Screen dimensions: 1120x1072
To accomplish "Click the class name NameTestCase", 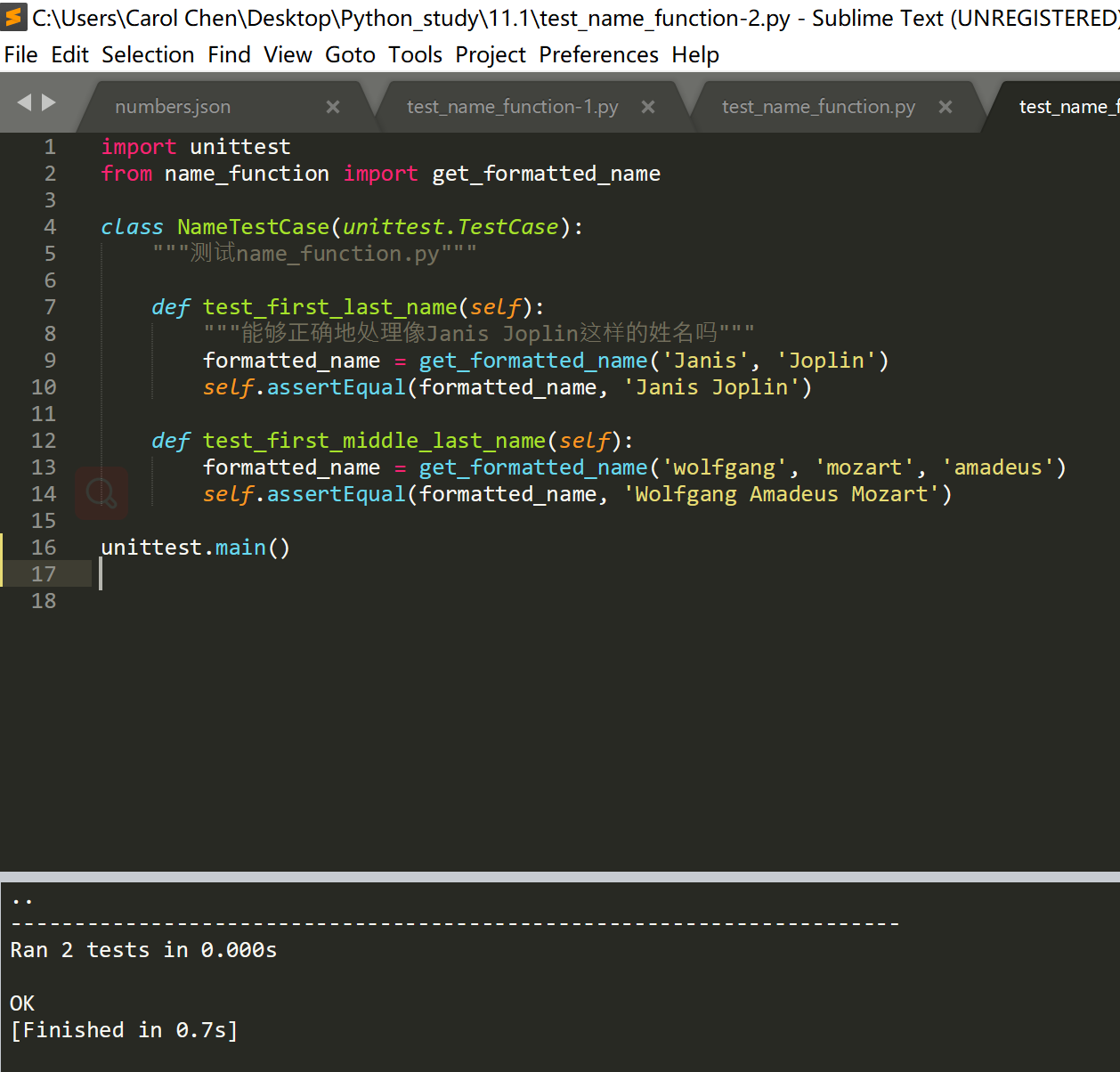I will pos(254,227).
